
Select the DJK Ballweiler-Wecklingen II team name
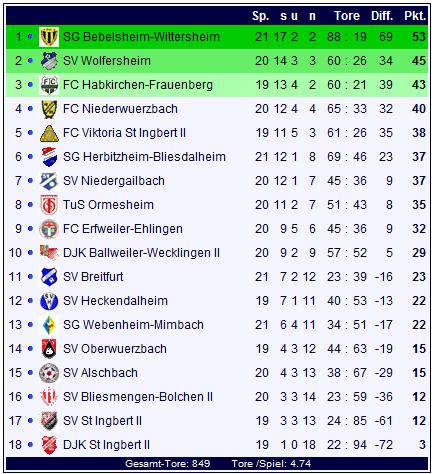141,253
